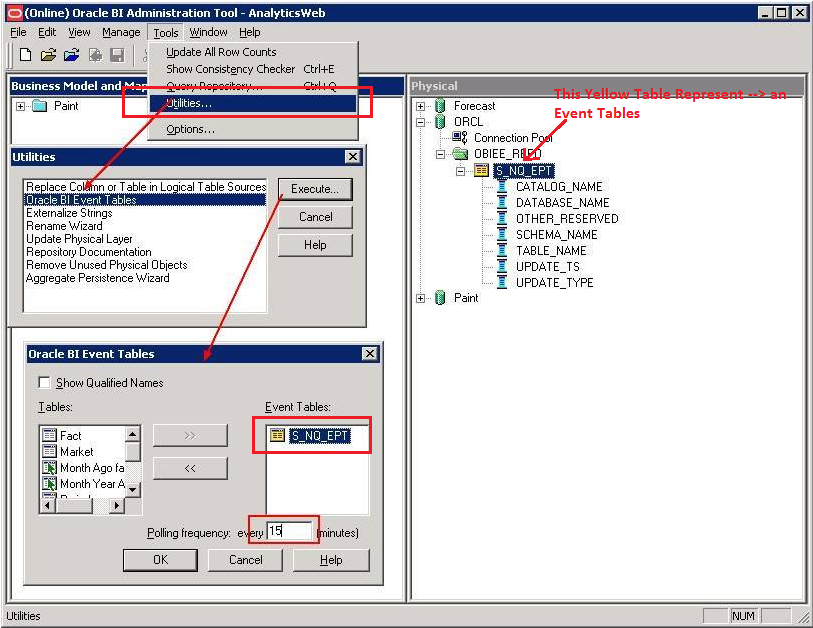This screenshot has height=628, width=813.
Task: Click the Save floppy disk toolbar icon
Action: coord(118,55)
